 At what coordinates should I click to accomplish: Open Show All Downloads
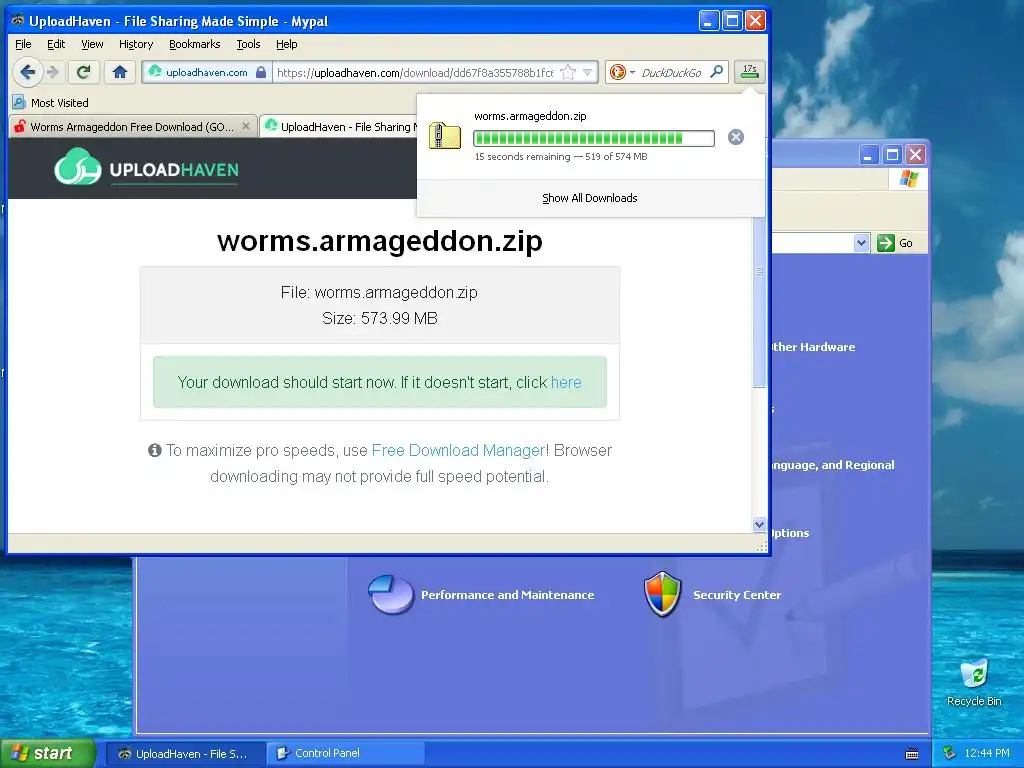point(590,198)
